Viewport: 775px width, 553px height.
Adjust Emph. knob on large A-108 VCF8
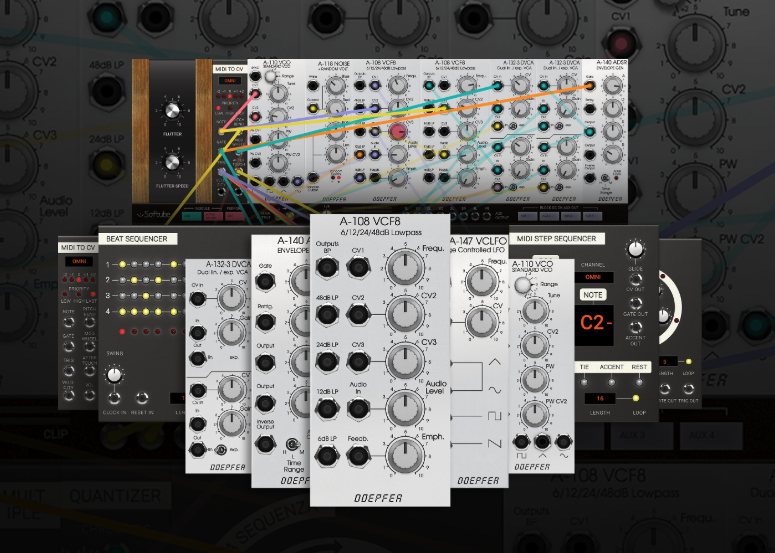pos(405,456)
